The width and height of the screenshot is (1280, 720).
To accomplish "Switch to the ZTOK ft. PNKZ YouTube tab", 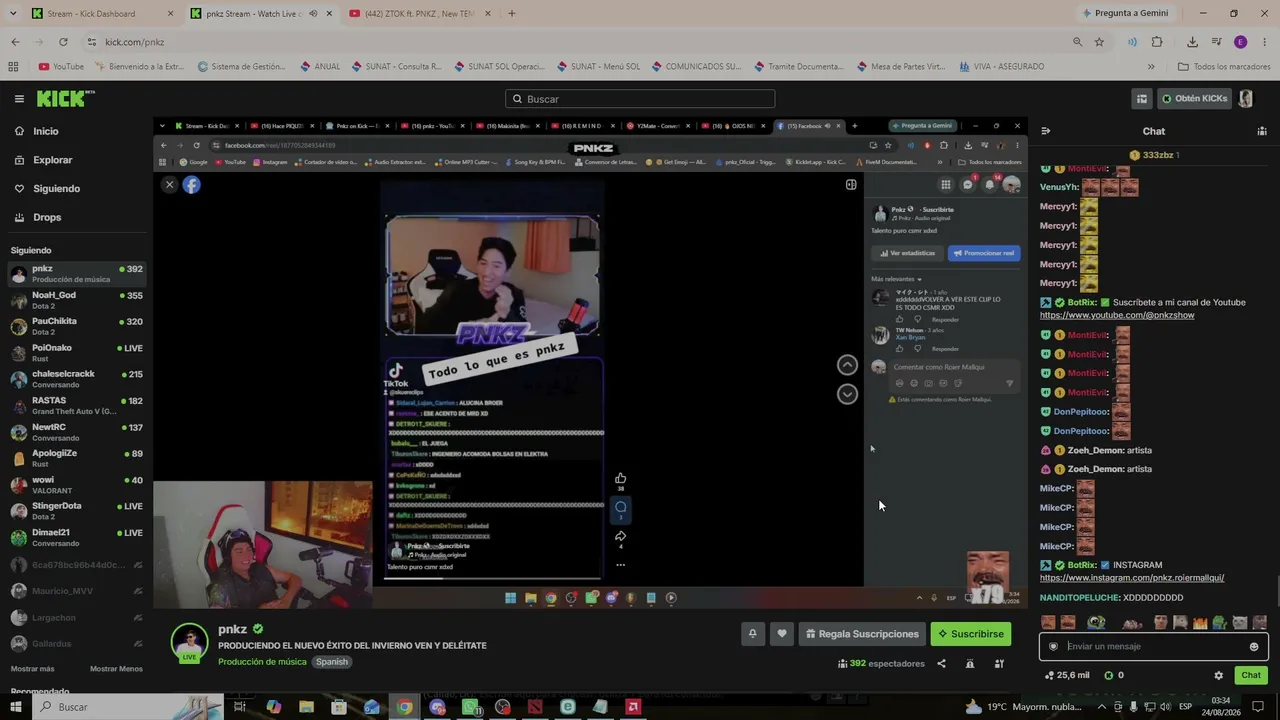I will click(x=420, y=14).
